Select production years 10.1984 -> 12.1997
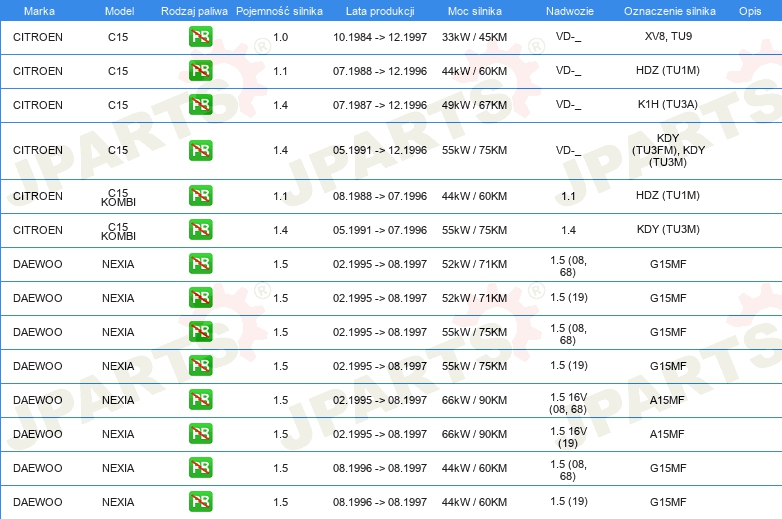 tap(380, 37)
